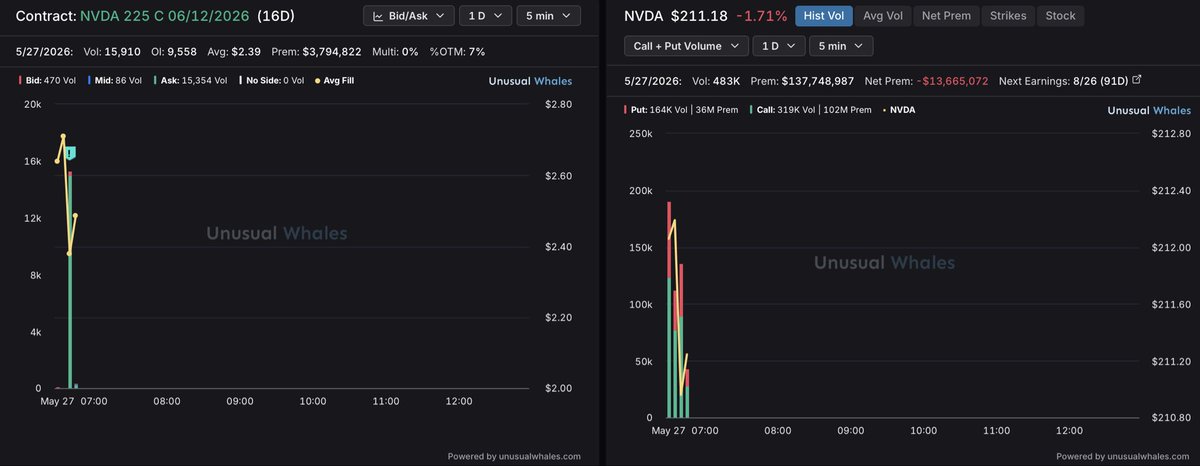Switch to the Strikes tab

click(1008, 16)
